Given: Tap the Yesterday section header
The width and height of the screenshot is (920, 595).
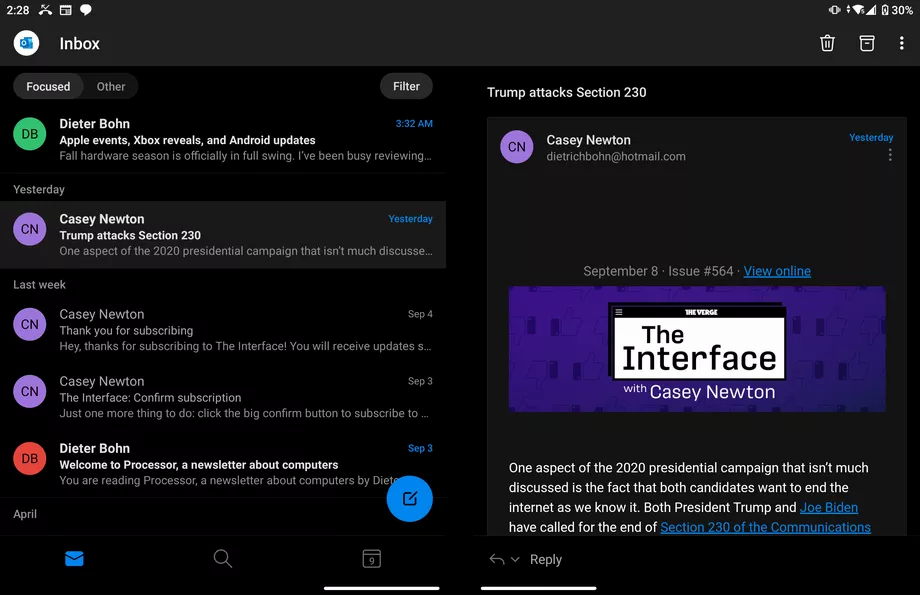Looking at the screenshot, I should coord(39,190).
